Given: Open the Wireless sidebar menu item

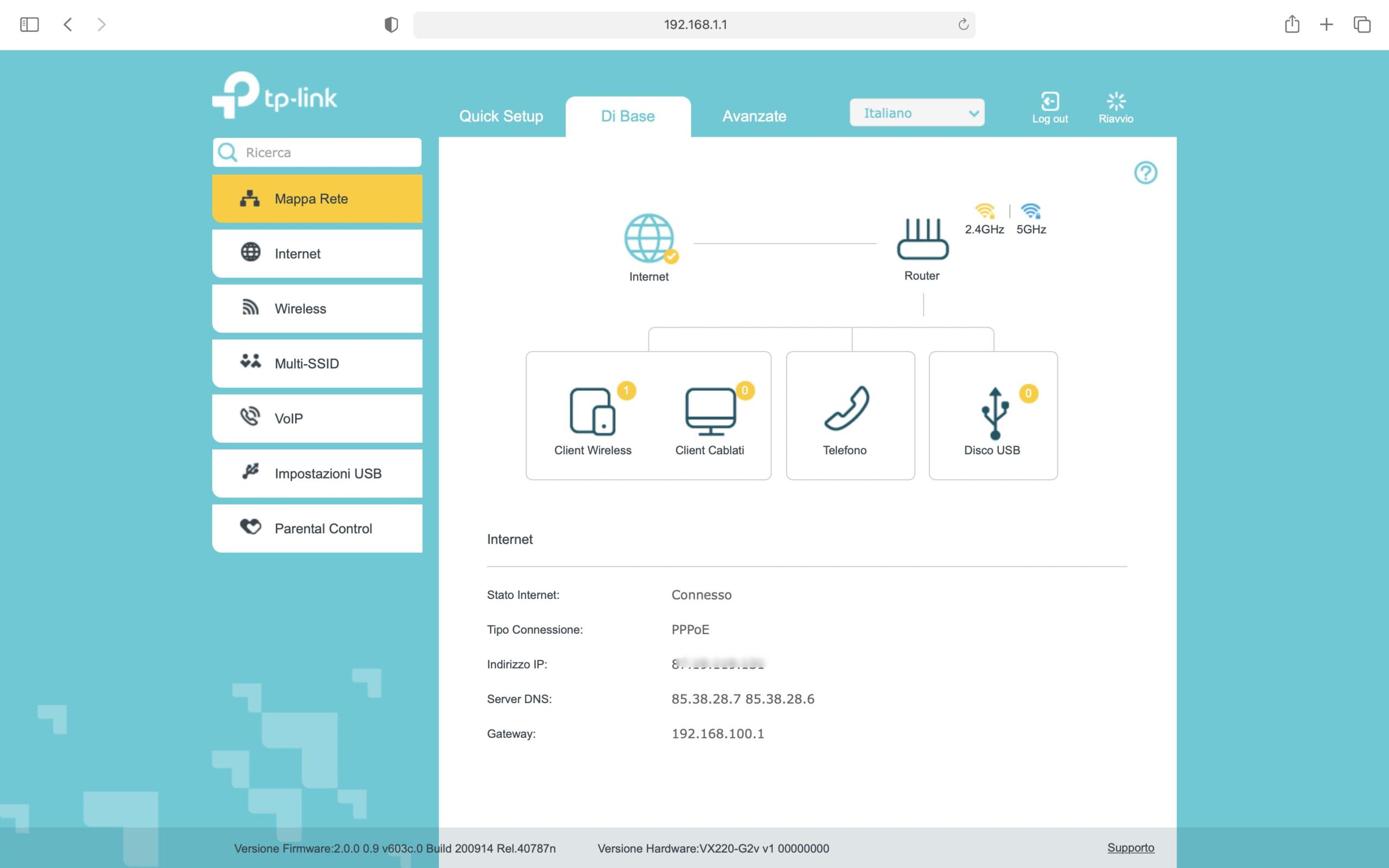Looking at the screenshot, I should point(317,309).
